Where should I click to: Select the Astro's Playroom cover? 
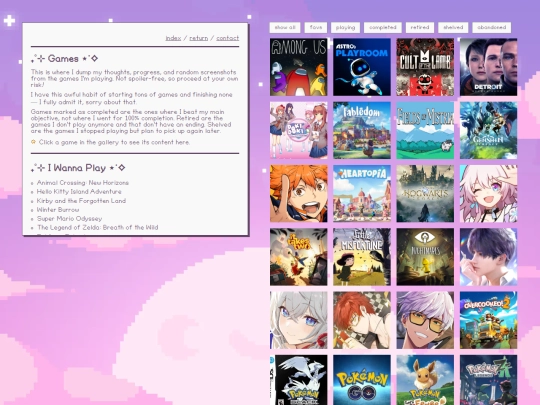(362, 67)
